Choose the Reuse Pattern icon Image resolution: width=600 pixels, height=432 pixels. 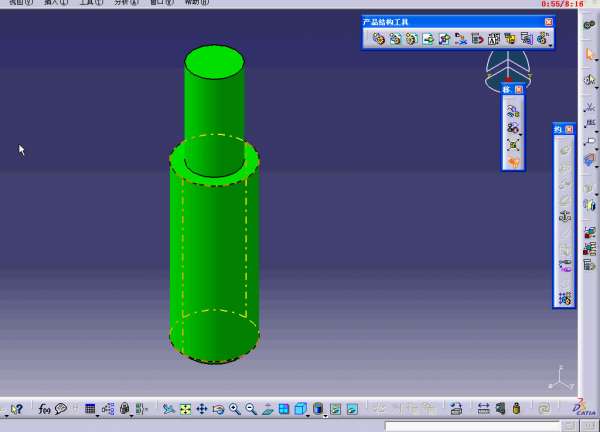tap(565, 298)
